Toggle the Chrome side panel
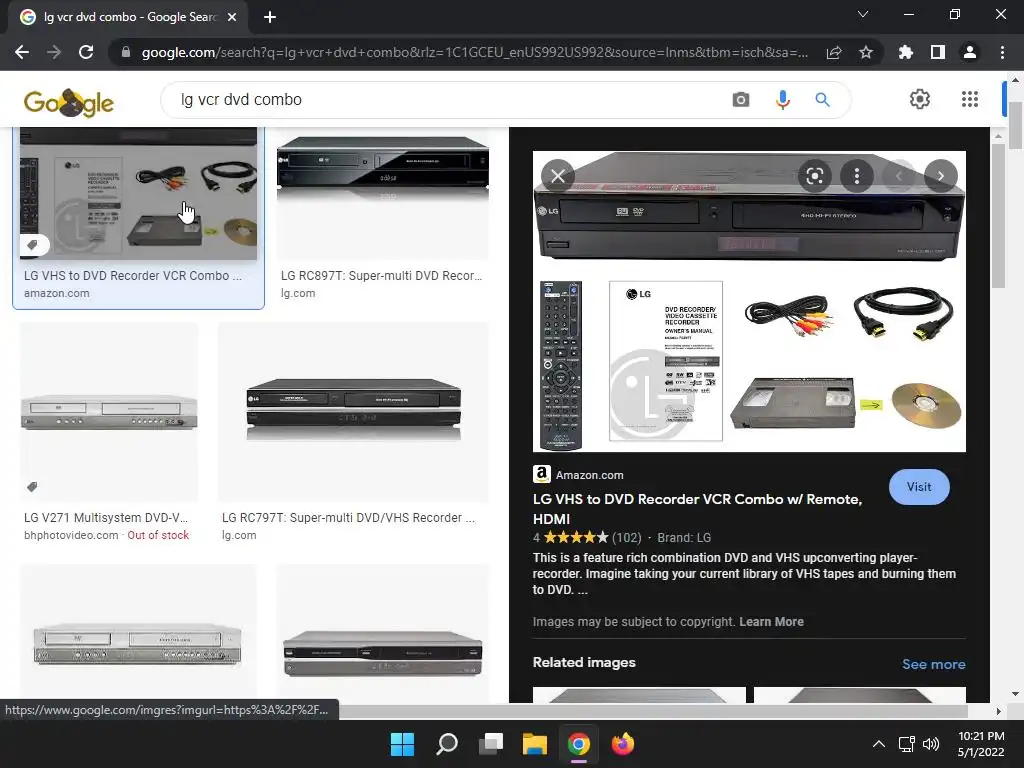 [x=938, y=52]
